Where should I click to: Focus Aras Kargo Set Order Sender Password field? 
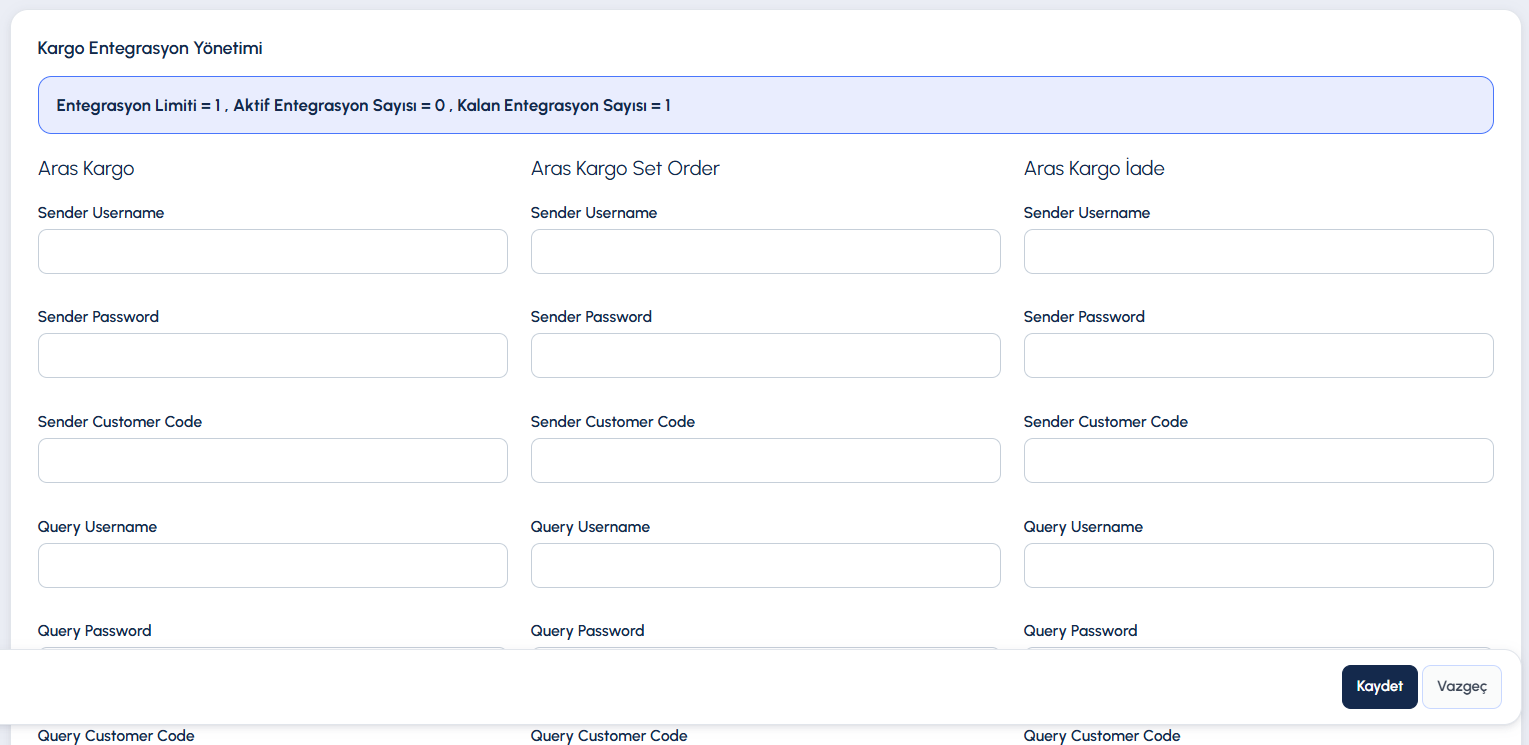coord(766,356)
